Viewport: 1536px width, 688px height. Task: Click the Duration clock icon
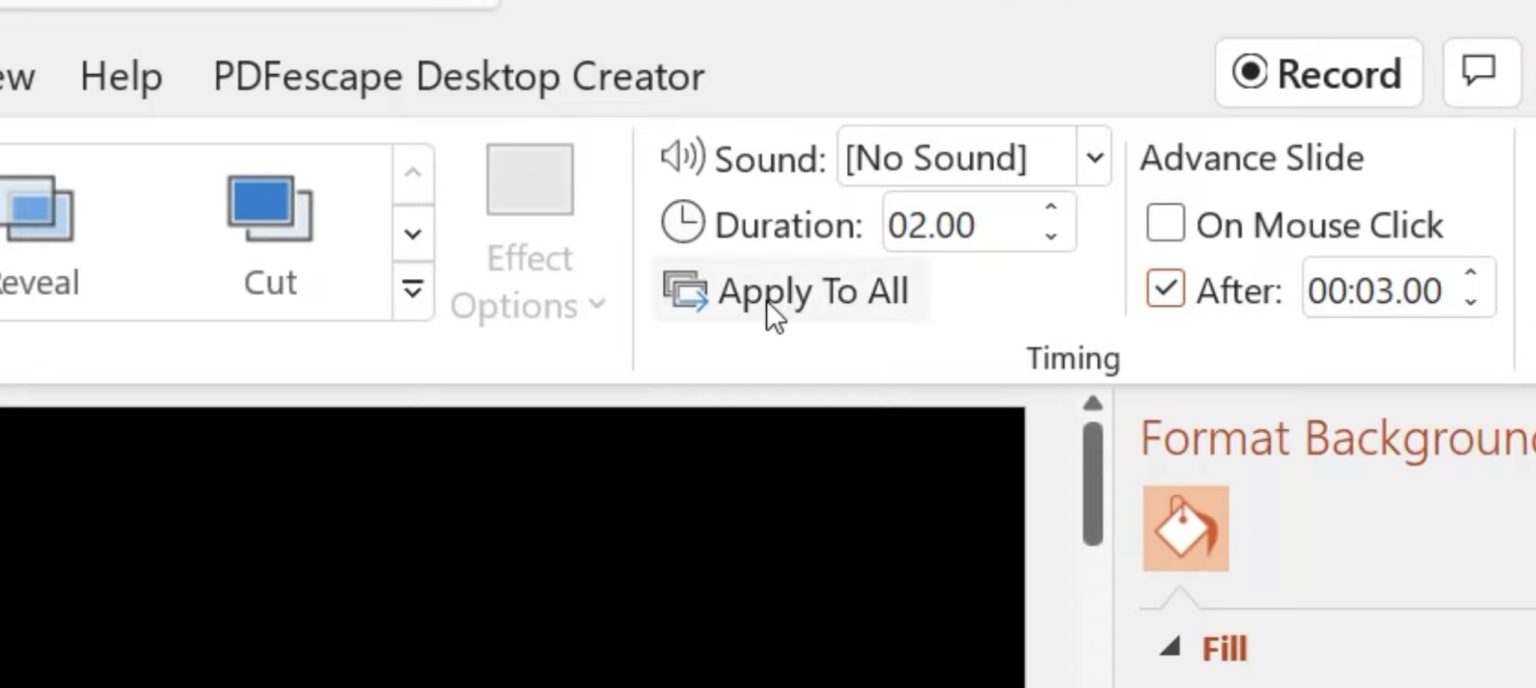(683, 222)
